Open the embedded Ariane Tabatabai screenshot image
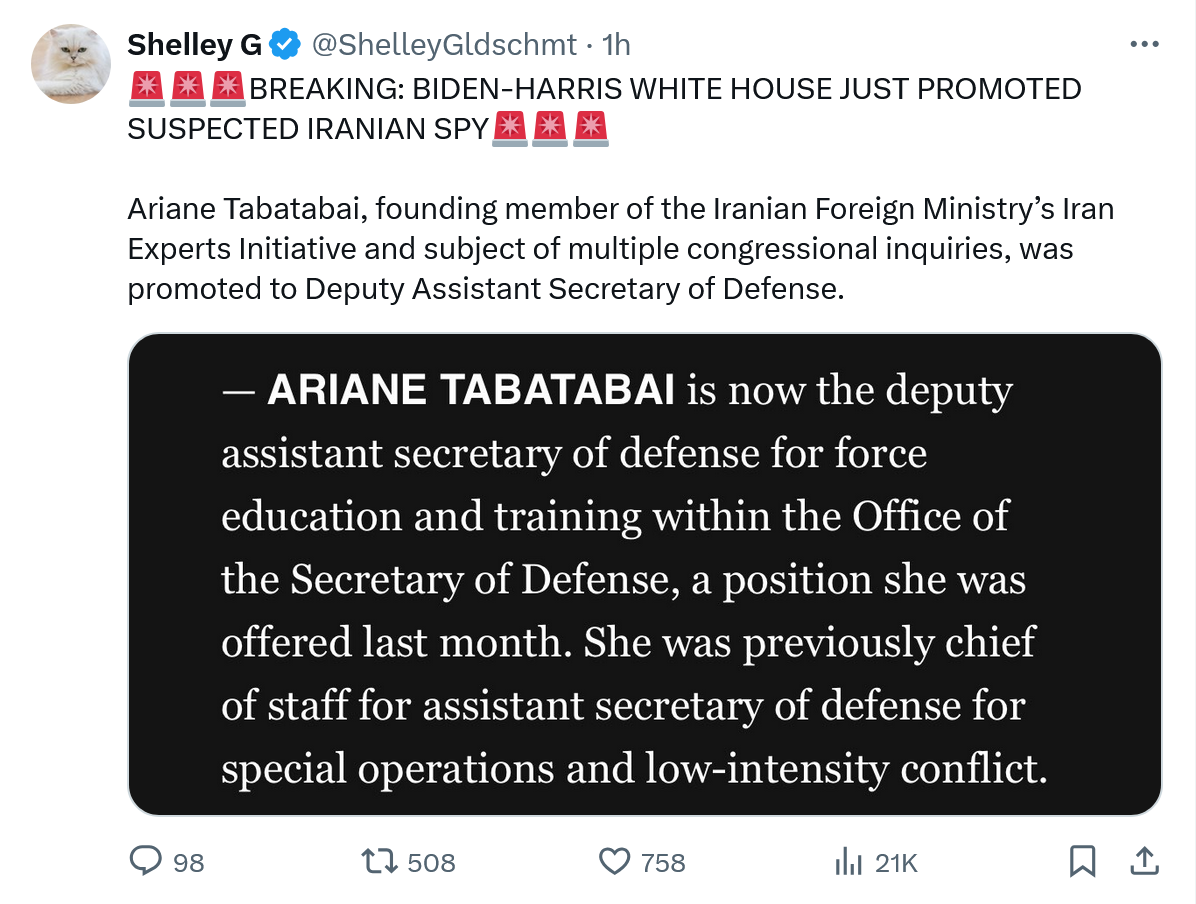The height and width of the screenshot is (904, 1196). click(x=644, y=574)
